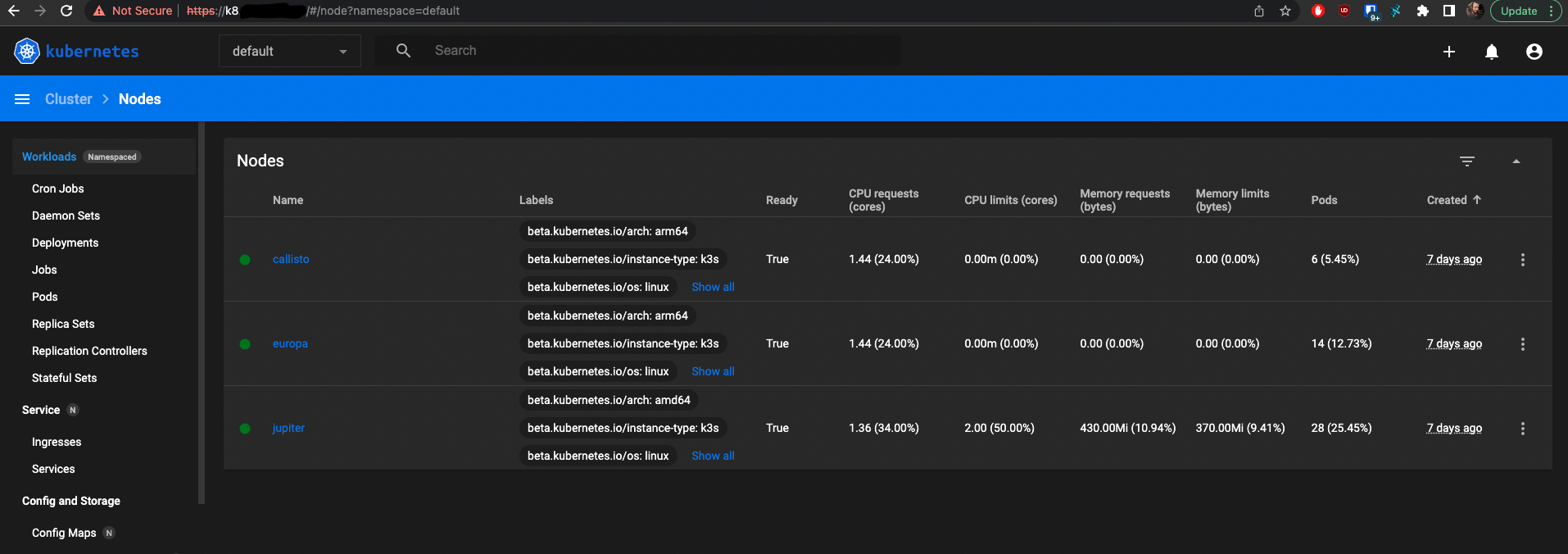1568x554 pixels.
Task: Open the default namespace dropdown
Action: [290, 51]
